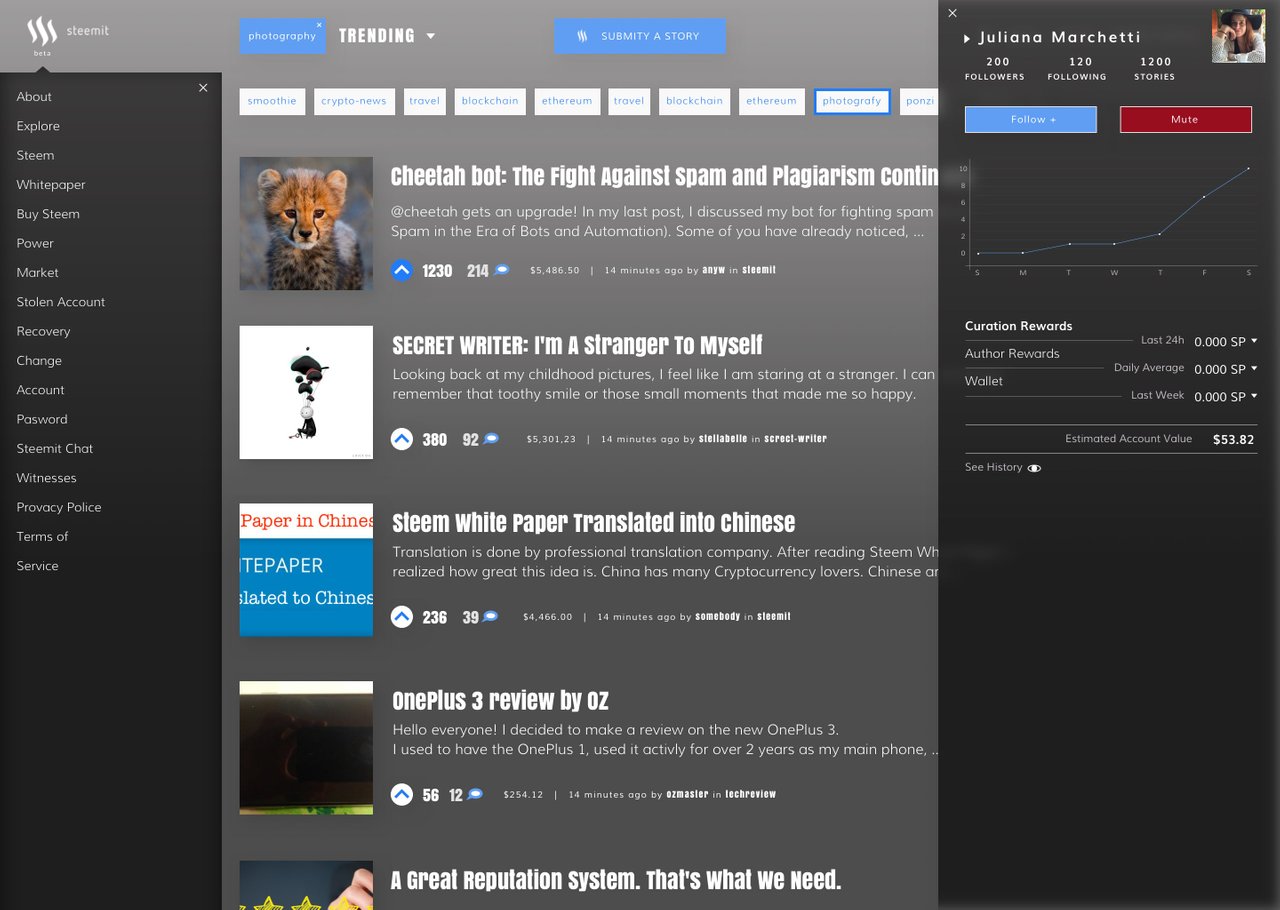Open the White Paper in Chinese thumbnail
The width and height of the screenshot is (1280, 910).
[x=306, y=570]
